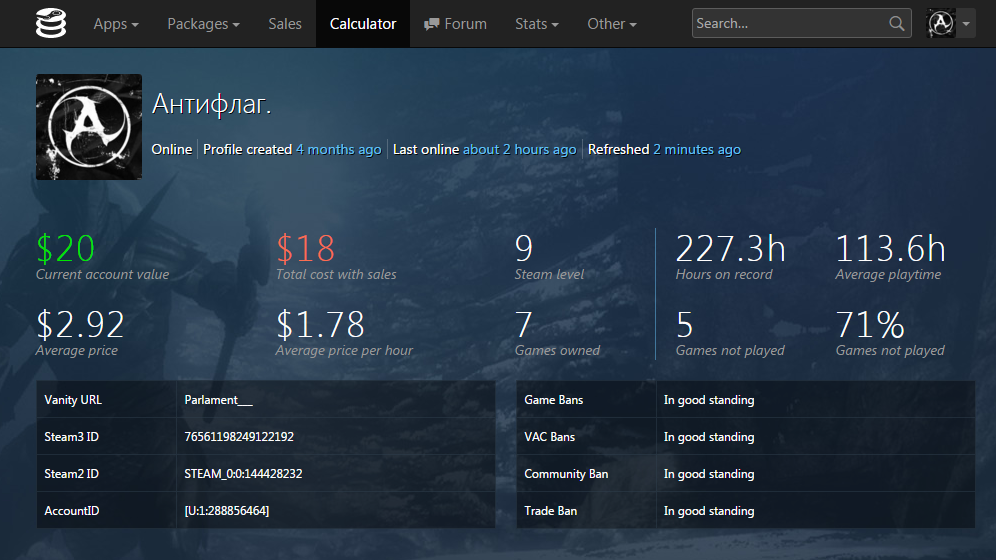
Task: Click the Vanity URL row label
Action: click(73, 400)
